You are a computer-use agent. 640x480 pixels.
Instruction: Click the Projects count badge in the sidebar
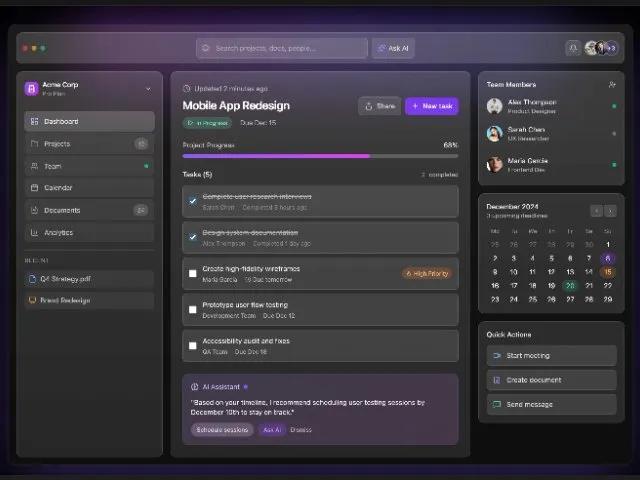pos(141,144)
